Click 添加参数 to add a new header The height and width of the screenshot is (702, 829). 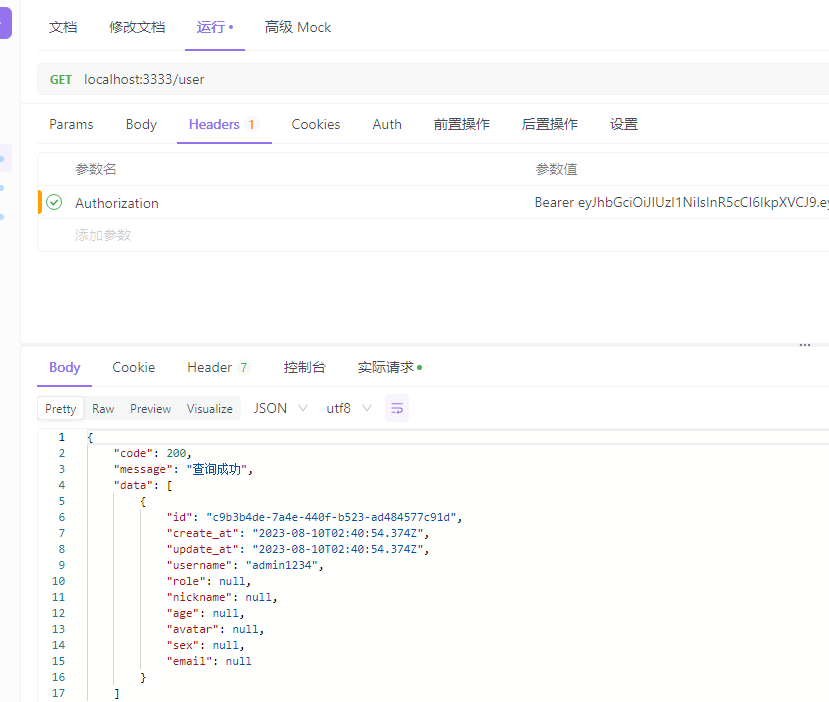tap(101, 234)
